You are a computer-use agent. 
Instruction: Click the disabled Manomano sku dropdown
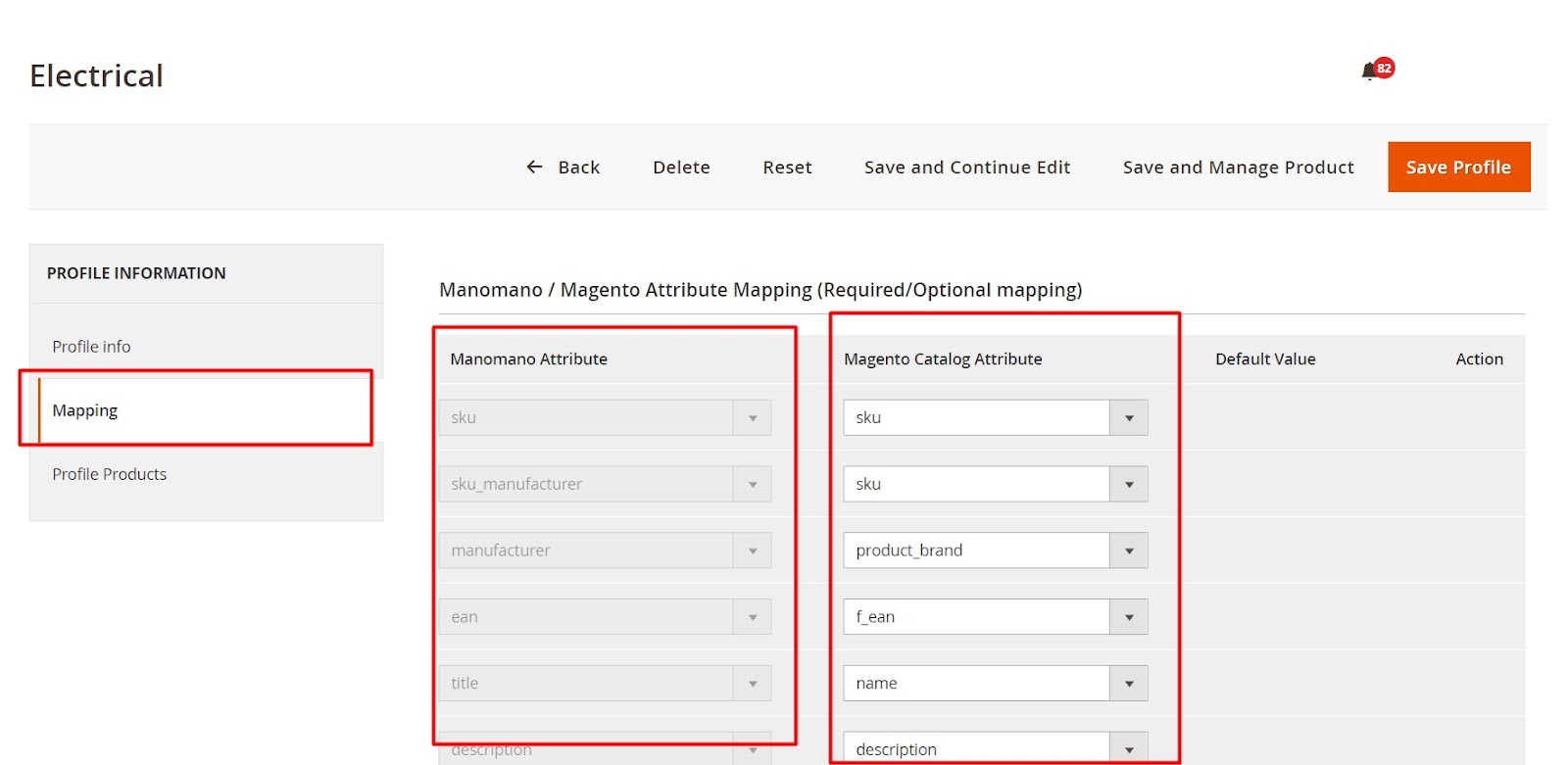[x=605, y=417]
